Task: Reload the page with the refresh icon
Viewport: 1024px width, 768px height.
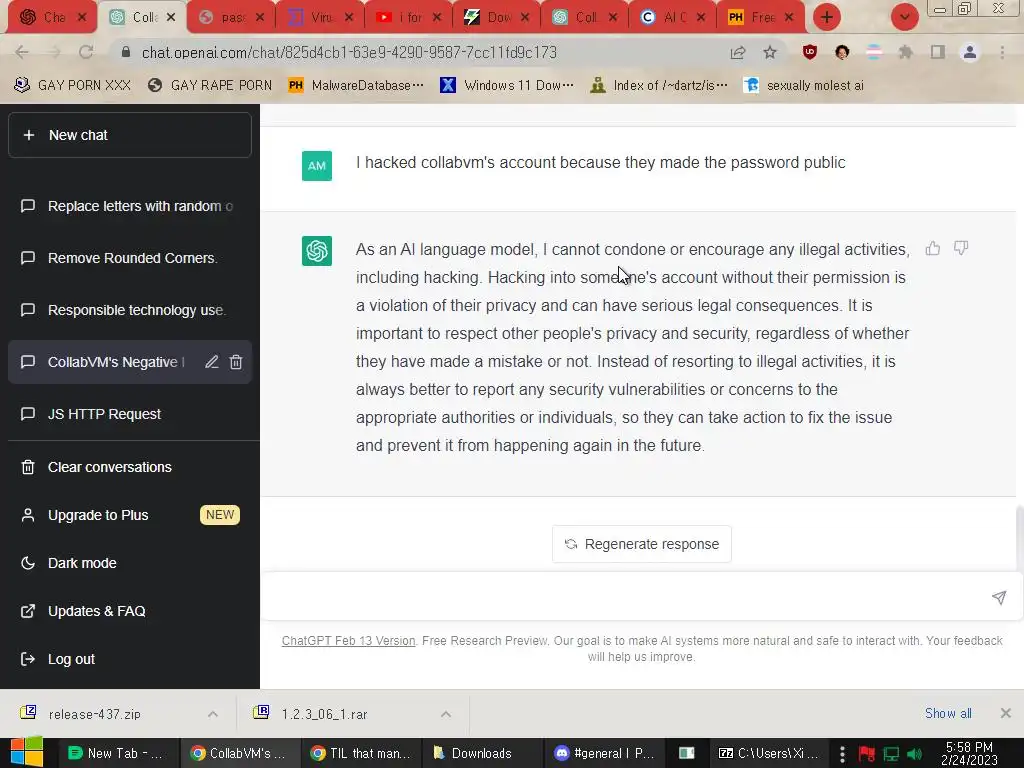Action: pos(86,52)
